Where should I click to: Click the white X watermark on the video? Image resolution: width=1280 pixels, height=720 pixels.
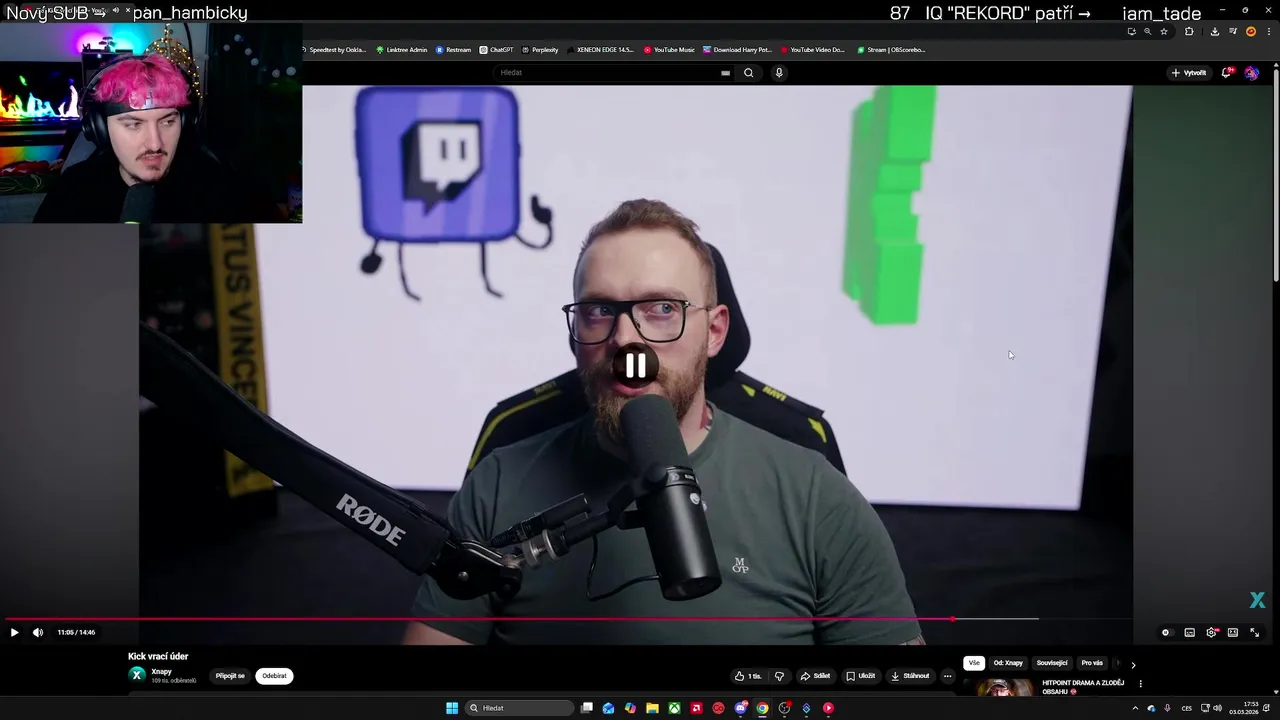coord(1257,600)
